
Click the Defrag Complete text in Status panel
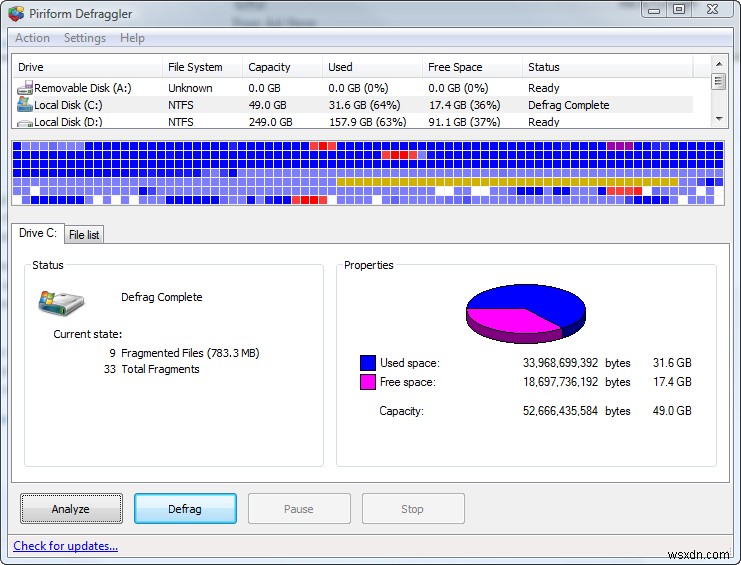pos(162,297)
